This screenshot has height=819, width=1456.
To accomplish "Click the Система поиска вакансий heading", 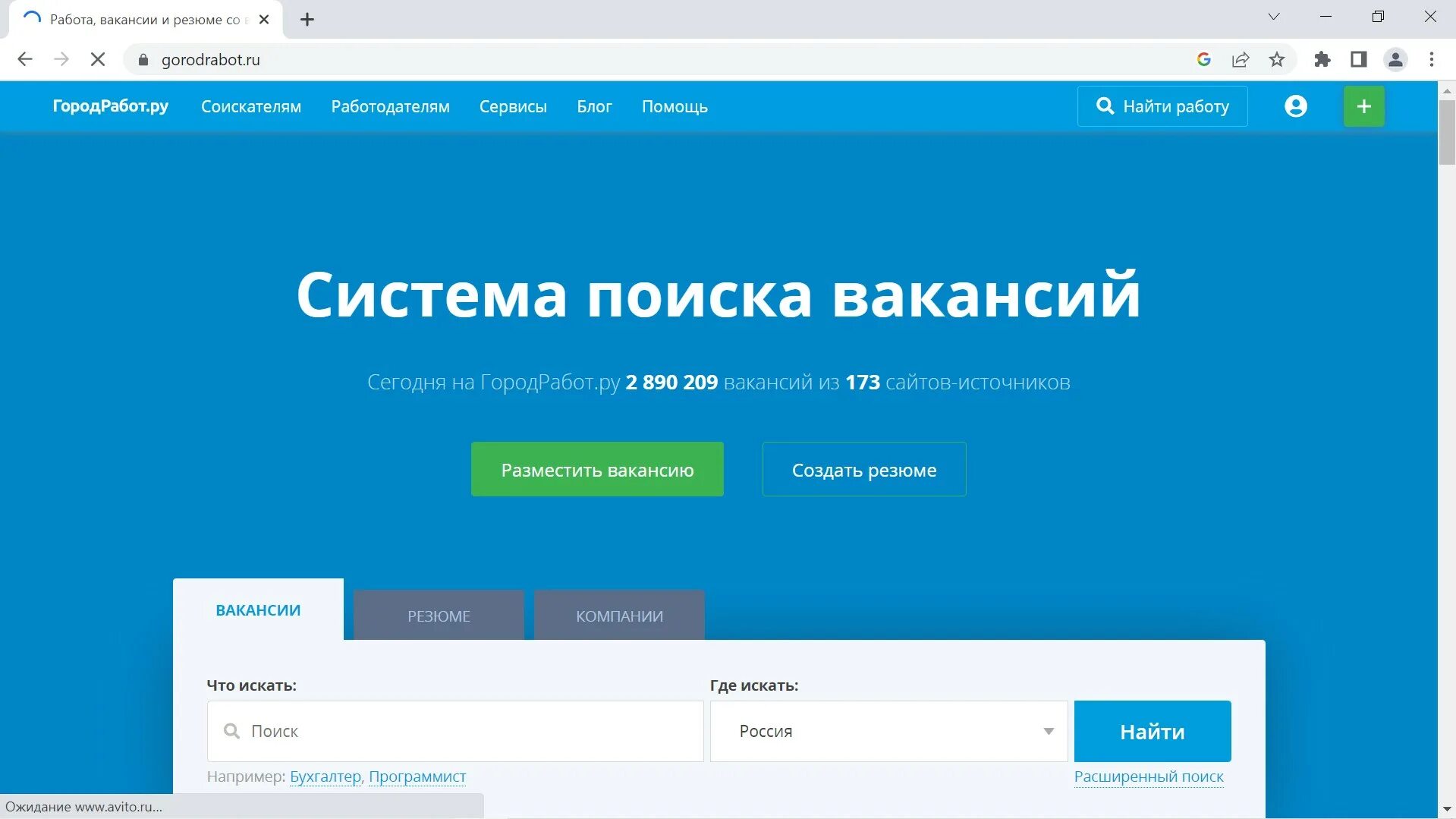I will point(719,295).
